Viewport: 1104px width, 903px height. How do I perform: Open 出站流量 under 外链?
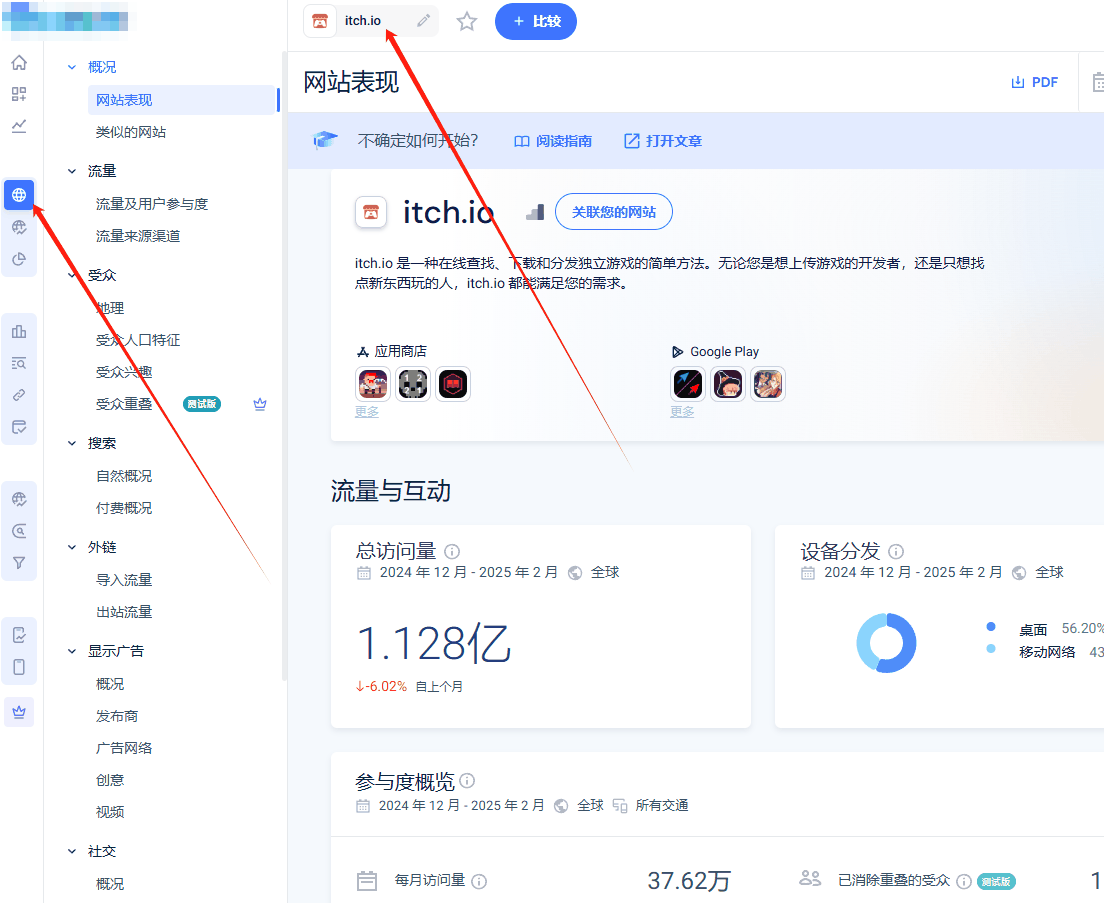tap(124, 612)
